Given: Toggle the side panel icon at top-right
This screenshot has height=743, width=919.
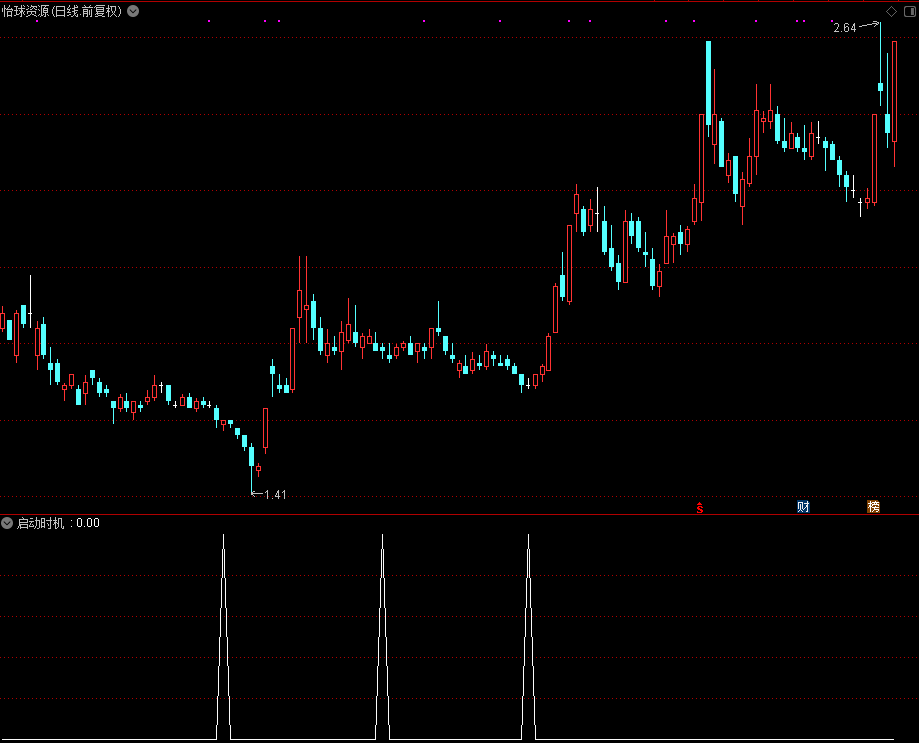Looking at the screenshot, I should tap(910, 12).
